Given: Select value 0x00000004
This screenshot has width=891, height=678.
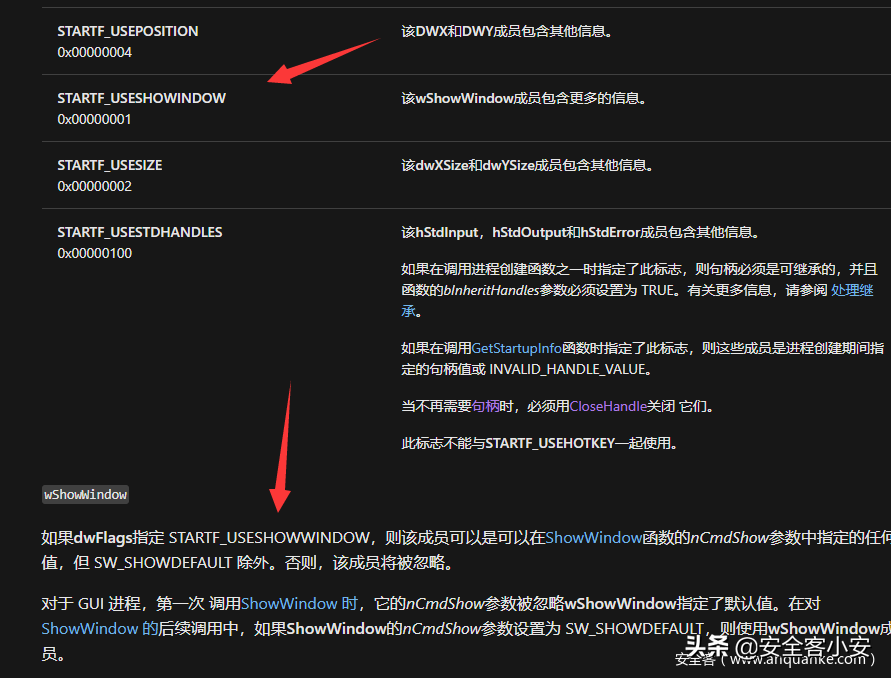Looking at the screenshot, I should [94, 52].
